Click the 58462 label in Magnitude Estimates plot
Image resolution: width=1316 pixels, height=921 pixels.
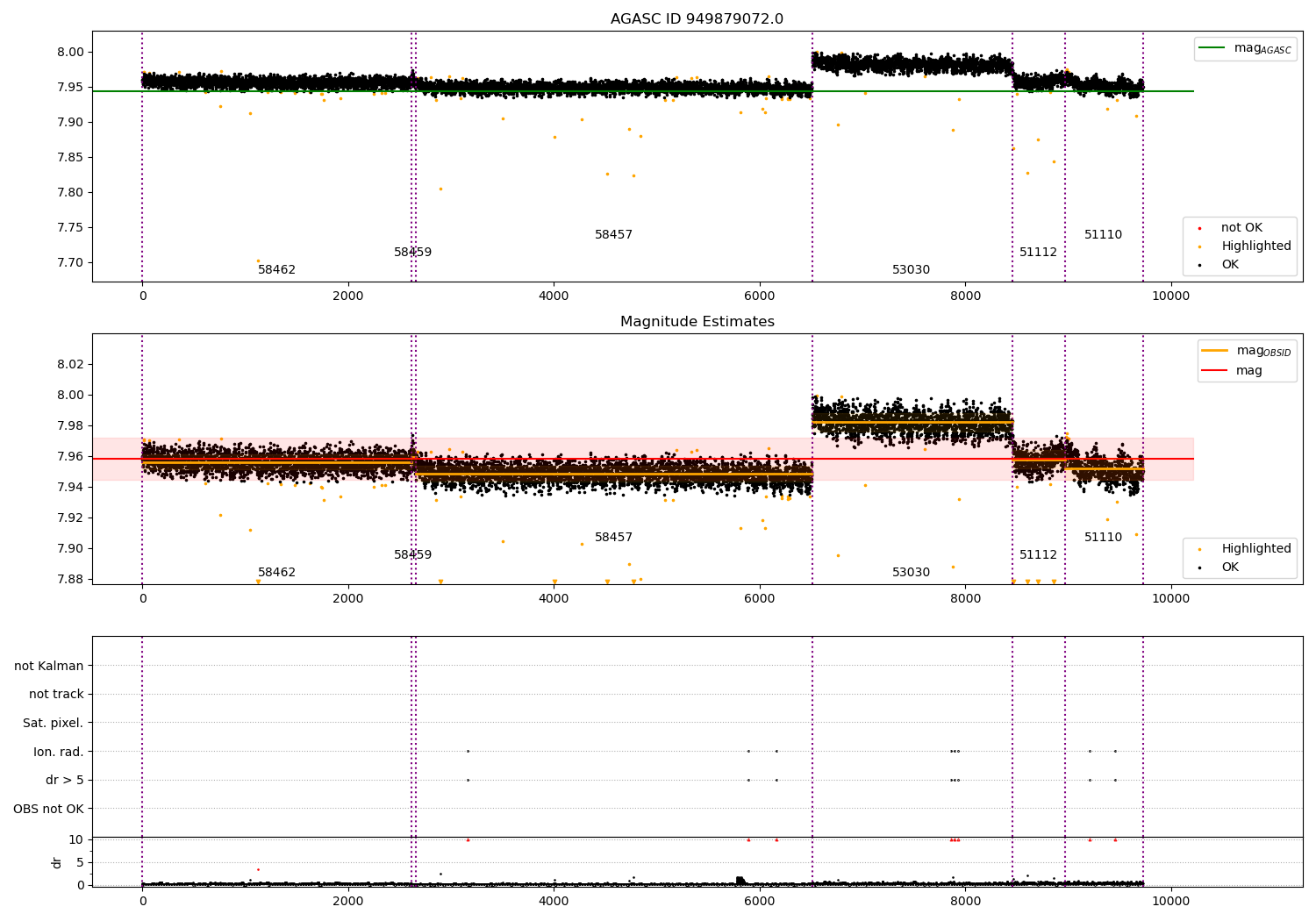276,573
